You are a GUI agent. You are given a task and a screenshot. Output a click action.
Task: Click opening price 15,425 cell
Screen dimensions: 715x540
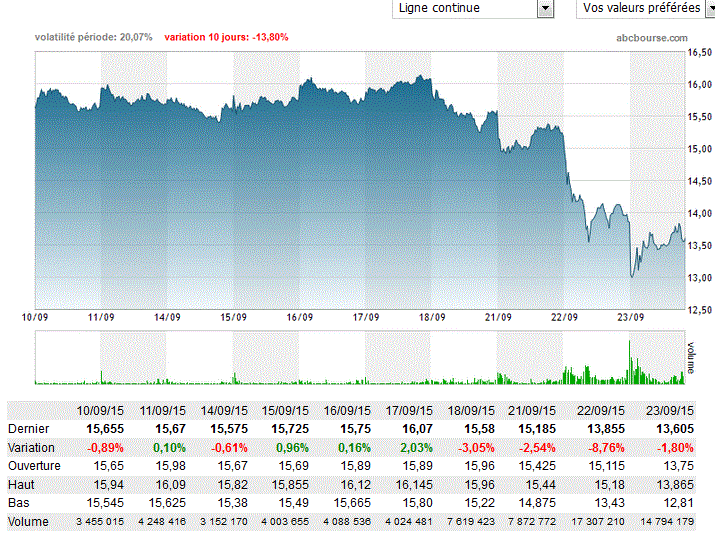pos(537,466)
